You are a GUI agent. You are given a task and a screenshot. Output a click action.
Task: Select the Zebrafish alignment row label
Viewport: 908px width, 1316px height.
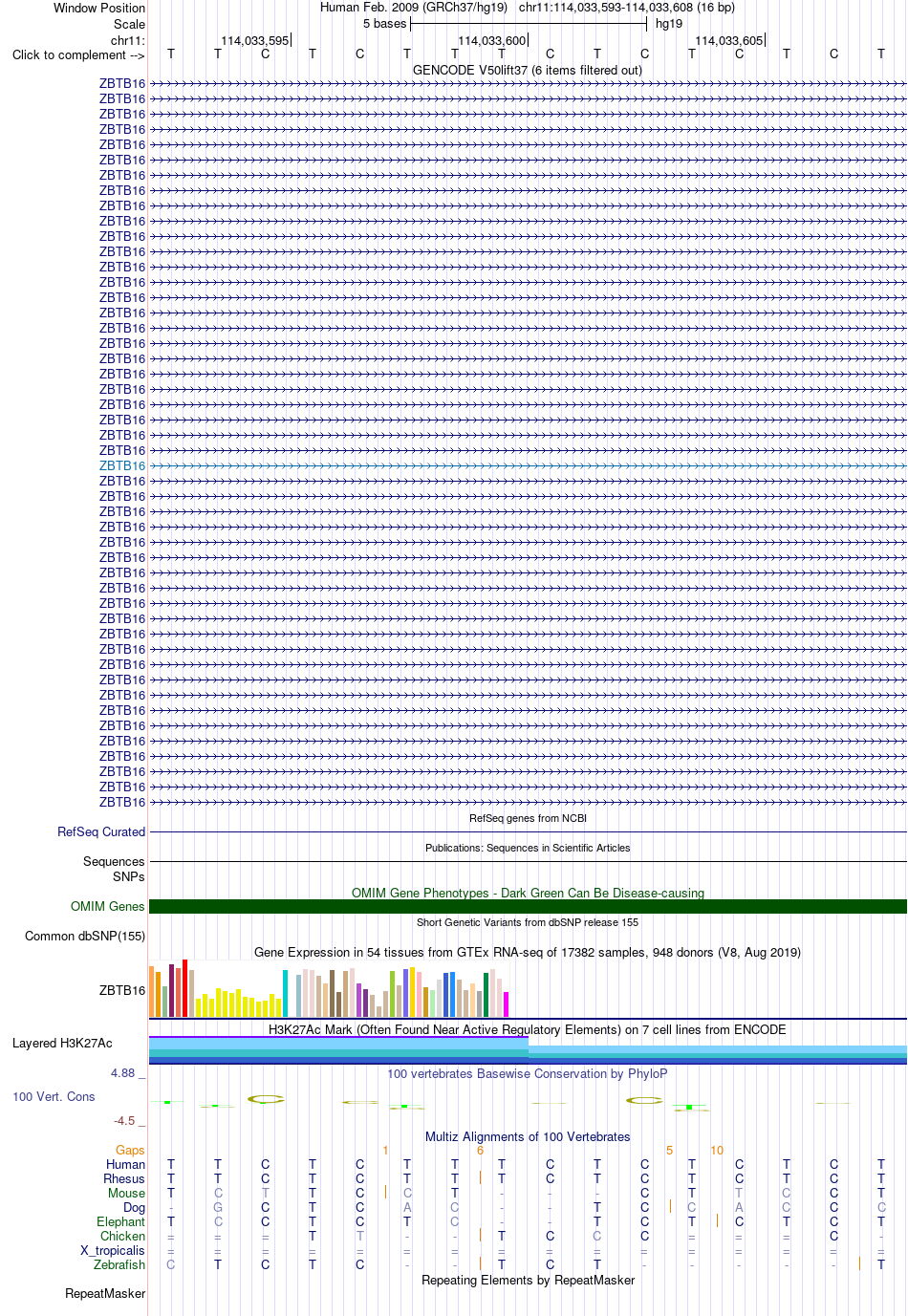coord(119,1264)
